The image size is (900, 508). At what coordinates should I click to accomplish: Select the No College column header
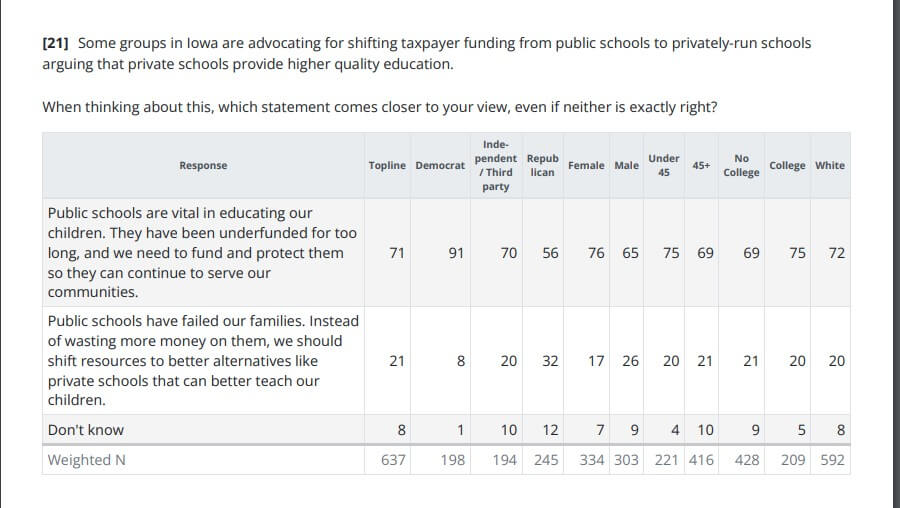click(741, 166)
